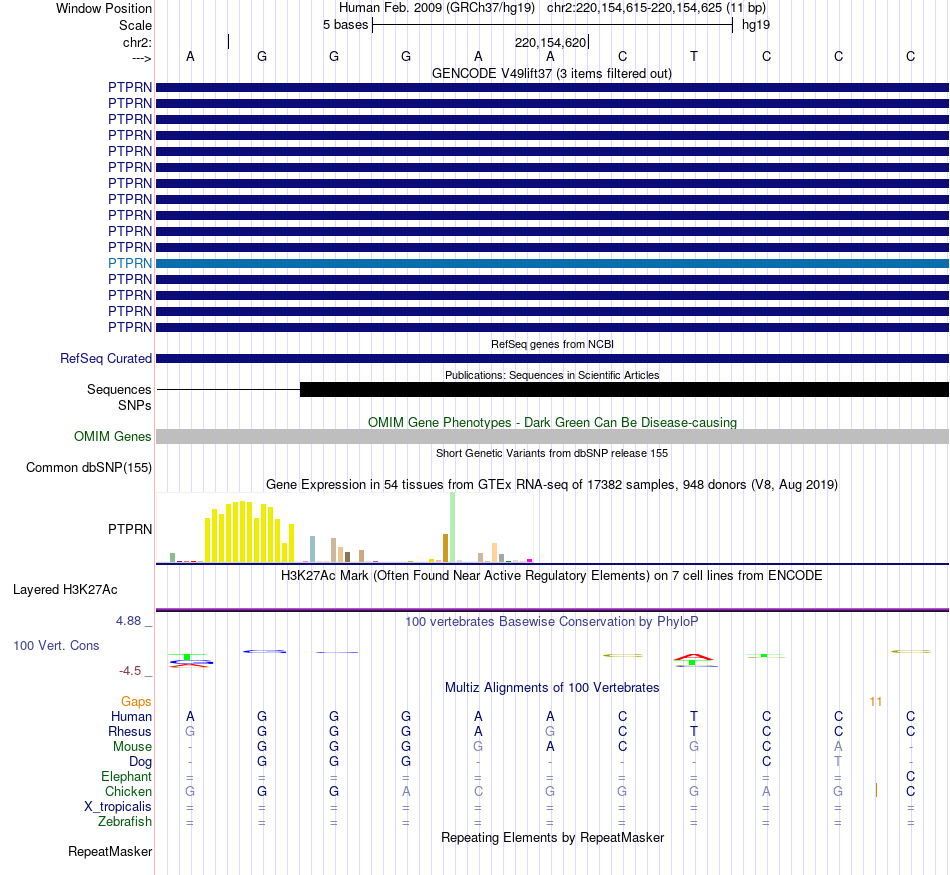
Task: Click the light-blue highlighted PTPRN transcript bar
Action: point(552,264)
